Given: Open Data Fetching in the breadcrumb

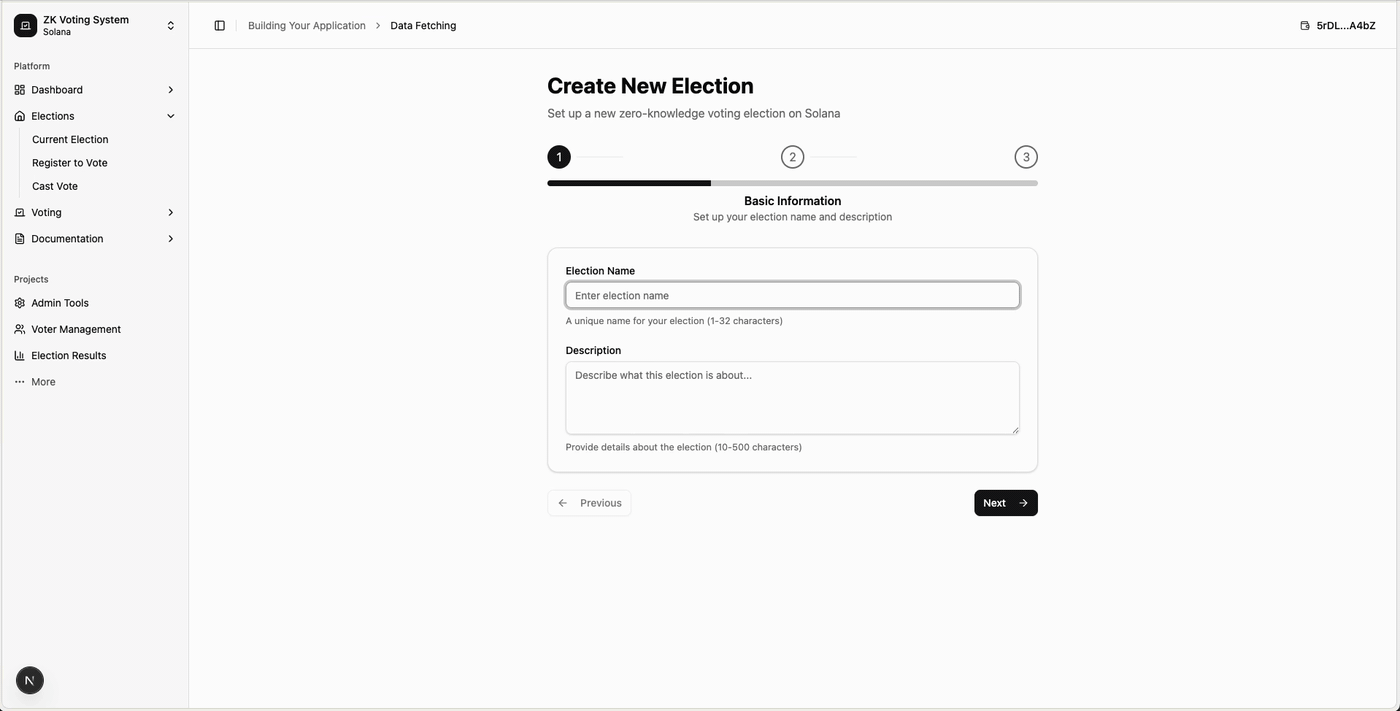Looking at the screenshot, I should coord(423,25).
